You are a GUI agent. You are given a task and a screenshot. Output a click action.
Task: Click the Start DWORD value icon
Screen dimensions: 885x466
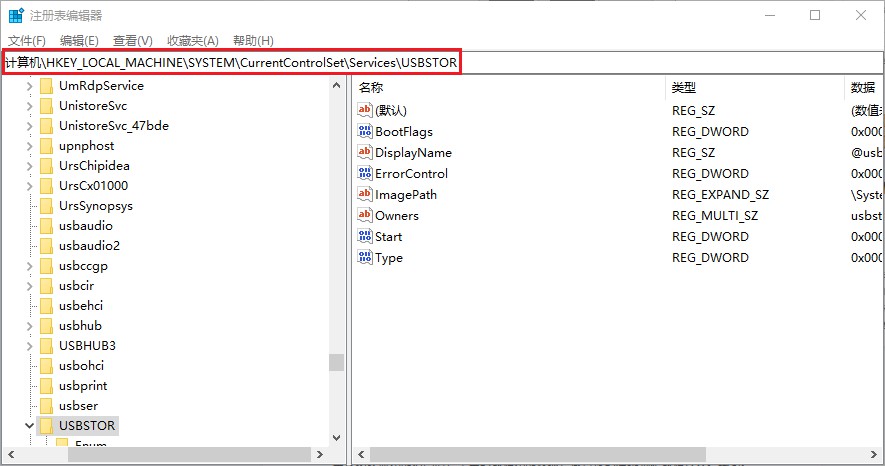pos(365,237)
